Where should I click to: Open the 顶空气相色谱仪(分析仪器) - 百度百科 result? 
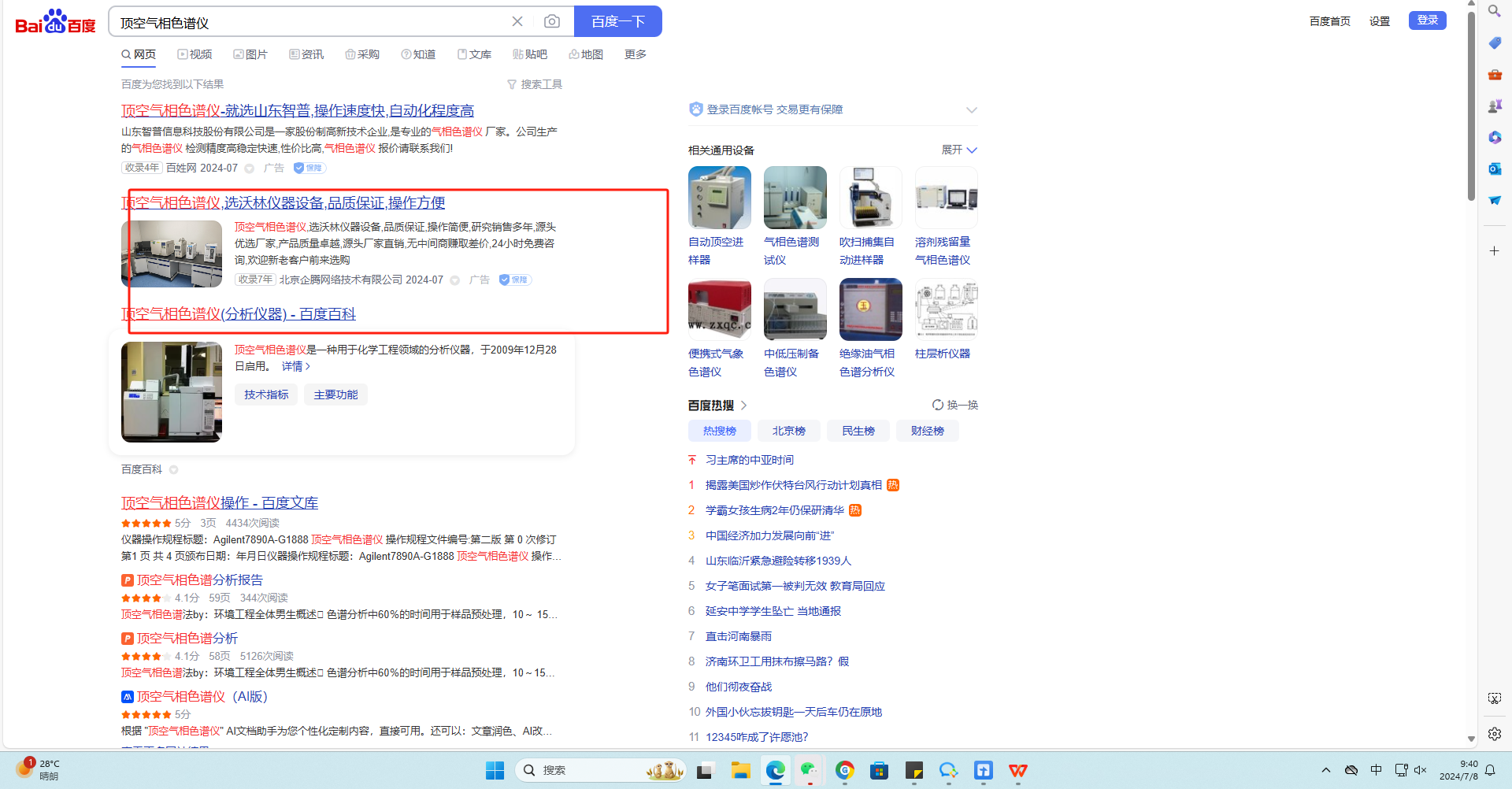239,313
